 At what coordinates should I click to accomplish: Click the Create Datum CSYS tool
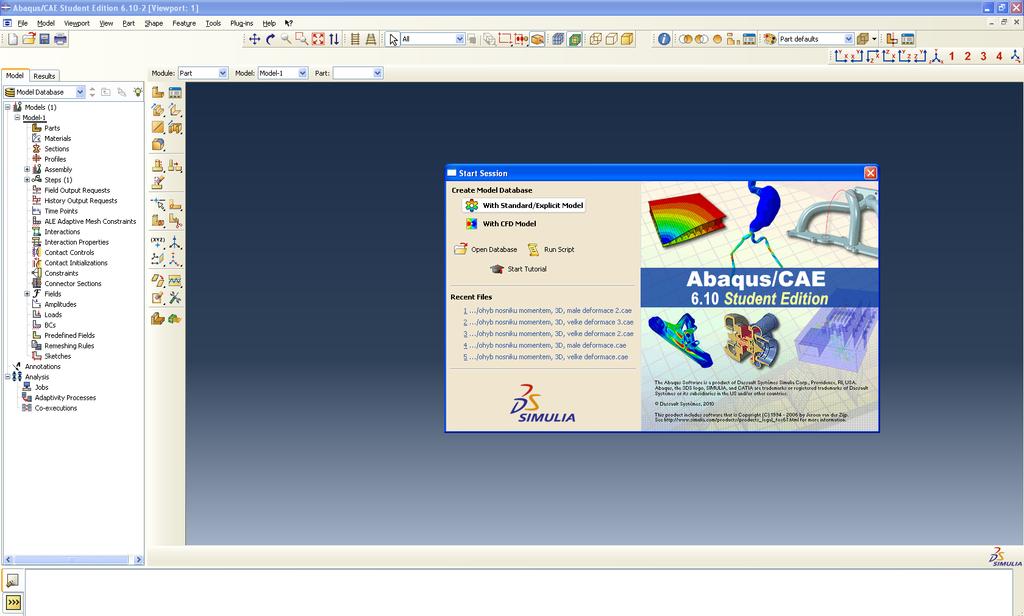pyautogui.click(x=175, y=242)
